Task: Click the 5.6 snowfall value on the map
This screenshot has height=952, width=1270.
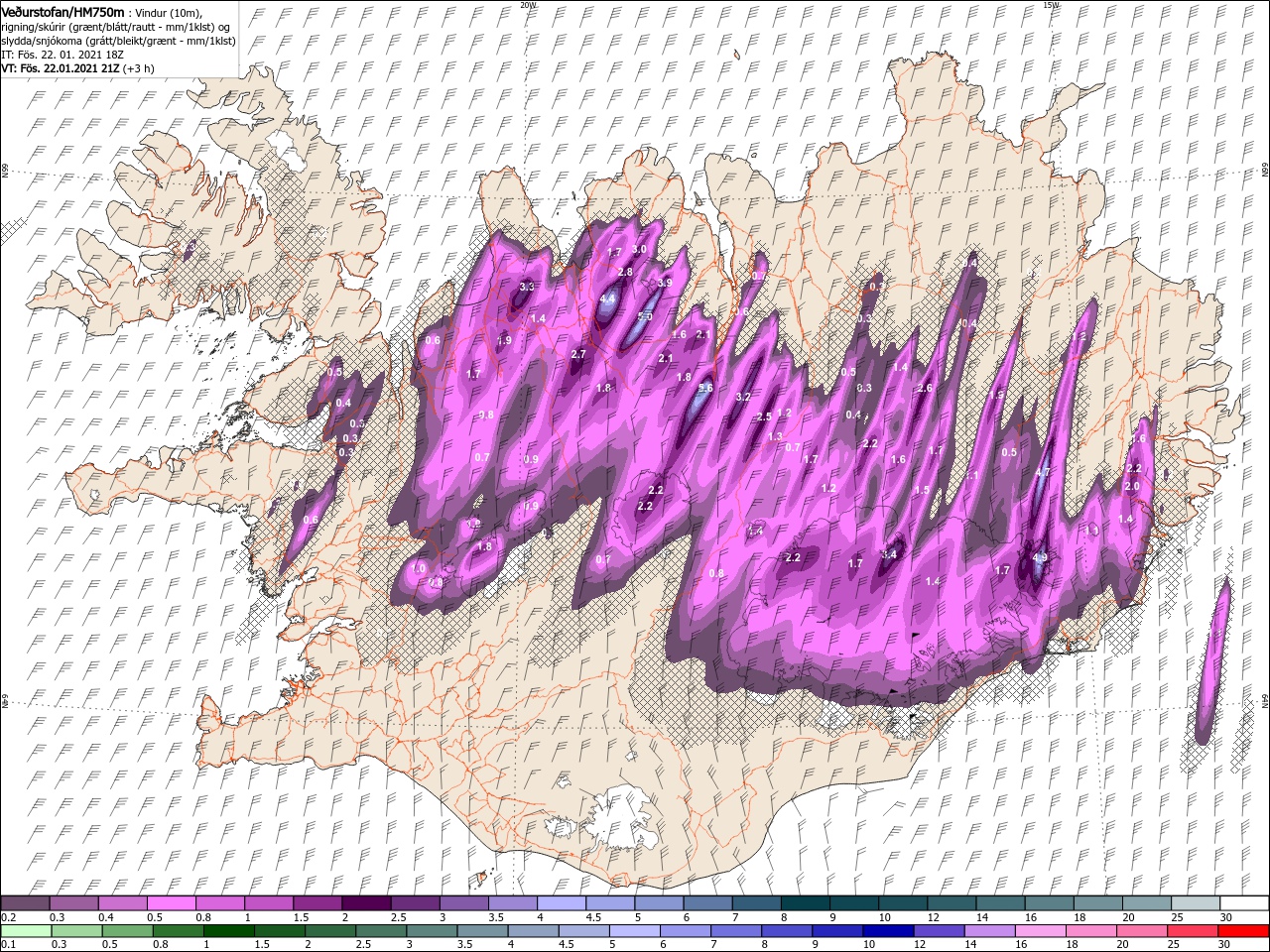Action: (705, 389)
